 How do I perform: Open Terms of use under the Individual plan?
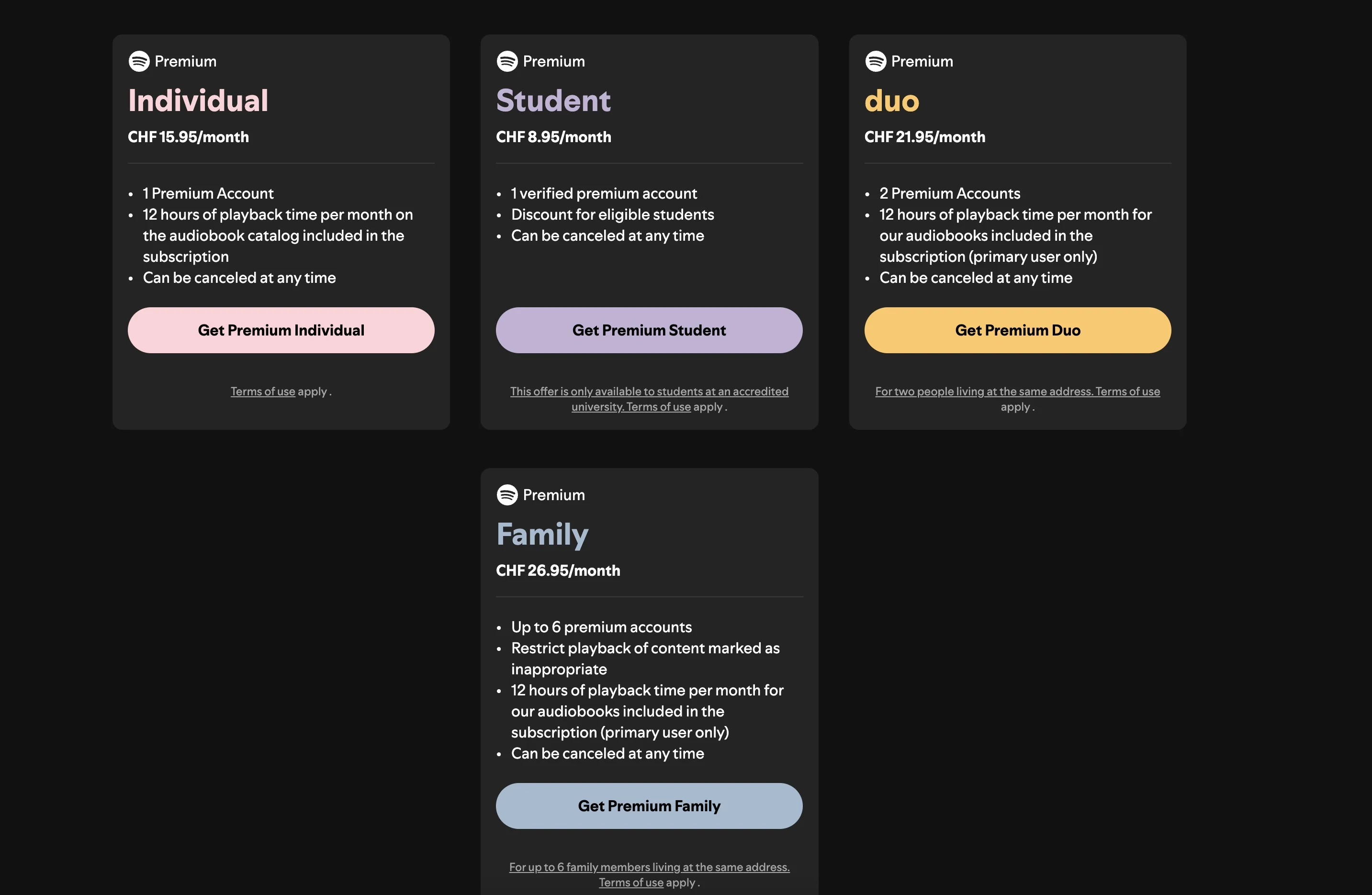pos(263,392)
